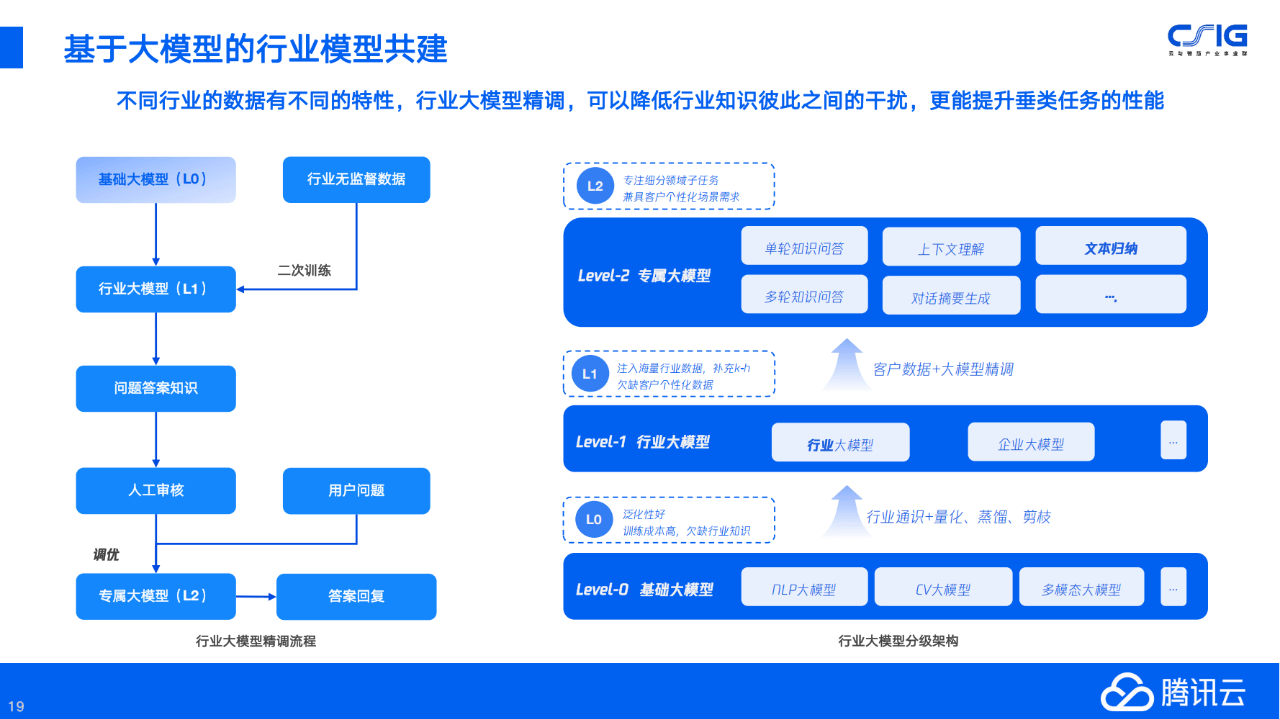The height and width of the screenshot is (719, 1280).
Task: Expand the ellipsis card in Level-2 row
Action: [1110, 295]
